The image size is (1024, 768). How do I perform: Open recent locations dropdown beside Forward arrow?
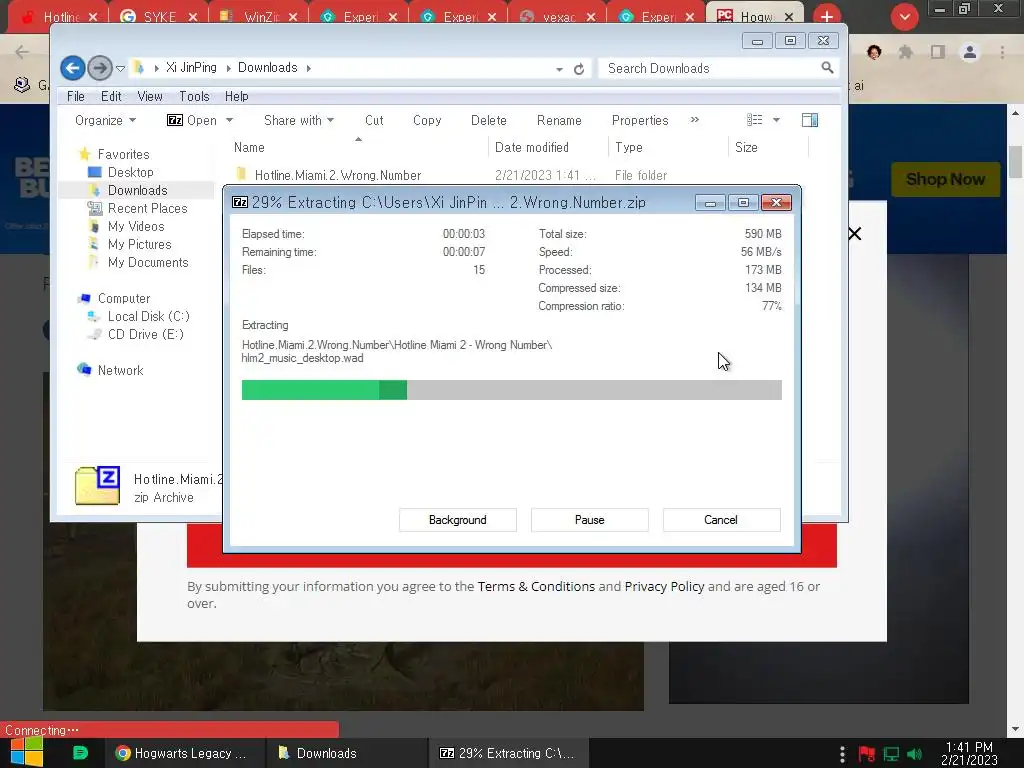tap(120, 68)
